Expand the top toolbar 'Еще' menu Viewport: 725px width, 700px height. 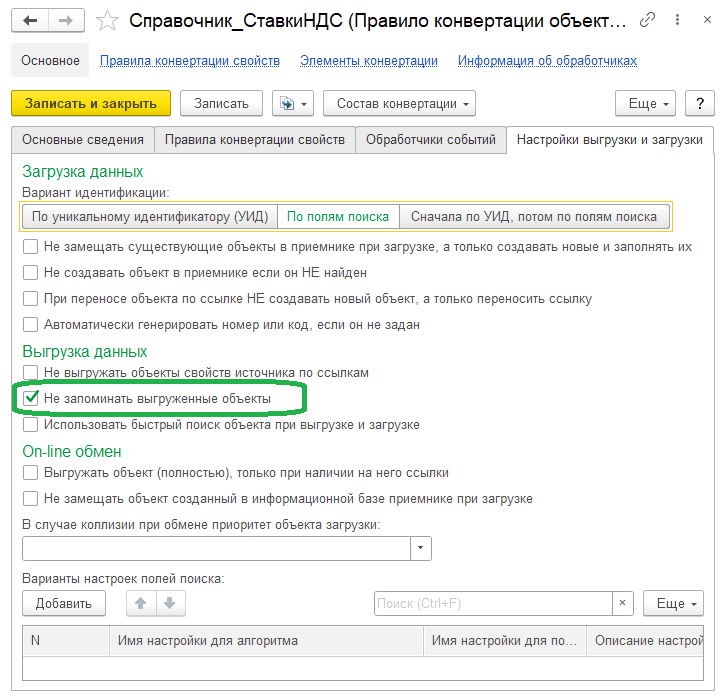[645, 103]
